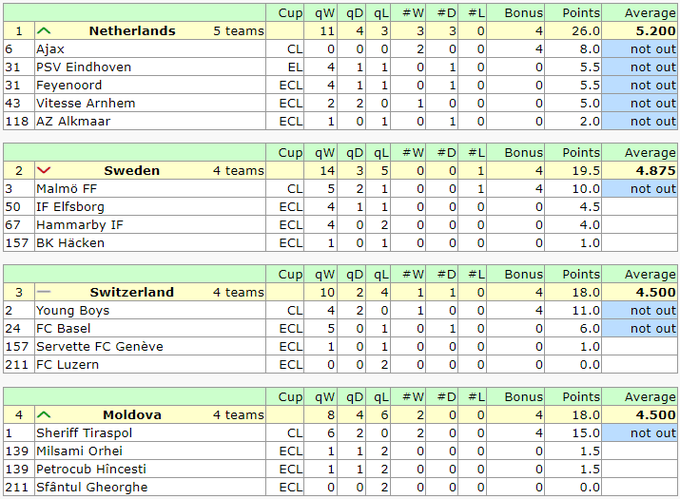Click Sheriff Tiraspol team name
Viewport: 680px width, 499px height.
point(84,433)
